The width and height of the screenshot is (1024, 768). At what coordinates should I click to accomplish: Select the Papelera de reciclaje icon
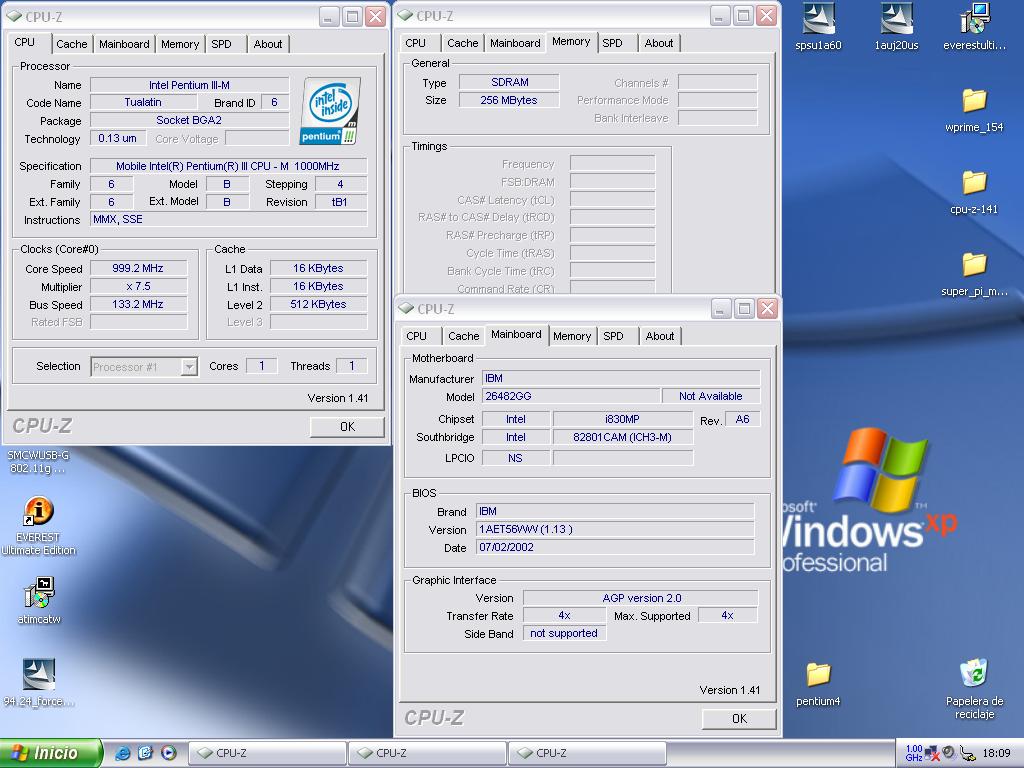(974, 688)
